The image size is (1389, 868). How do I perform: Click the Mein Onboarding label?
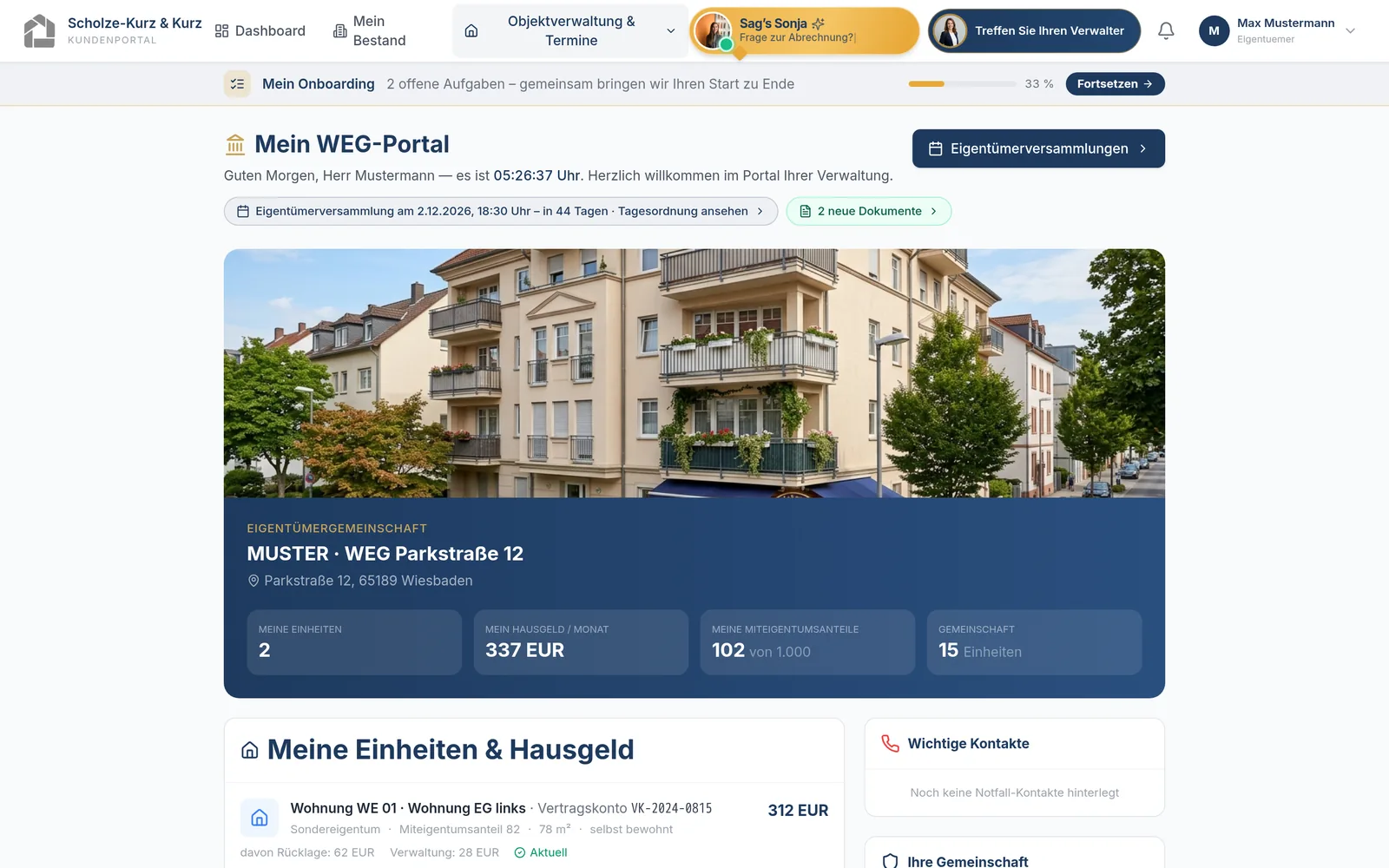click(x=319, y=84)
